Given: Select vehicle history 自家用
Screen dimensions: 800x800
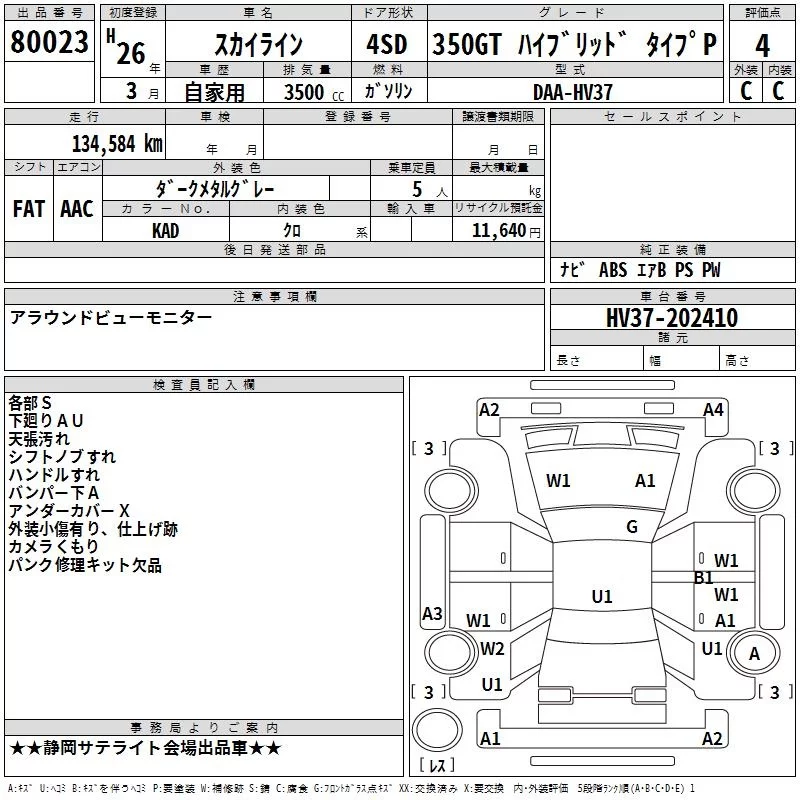Looking at the screenshot, I should coord(214,92).
